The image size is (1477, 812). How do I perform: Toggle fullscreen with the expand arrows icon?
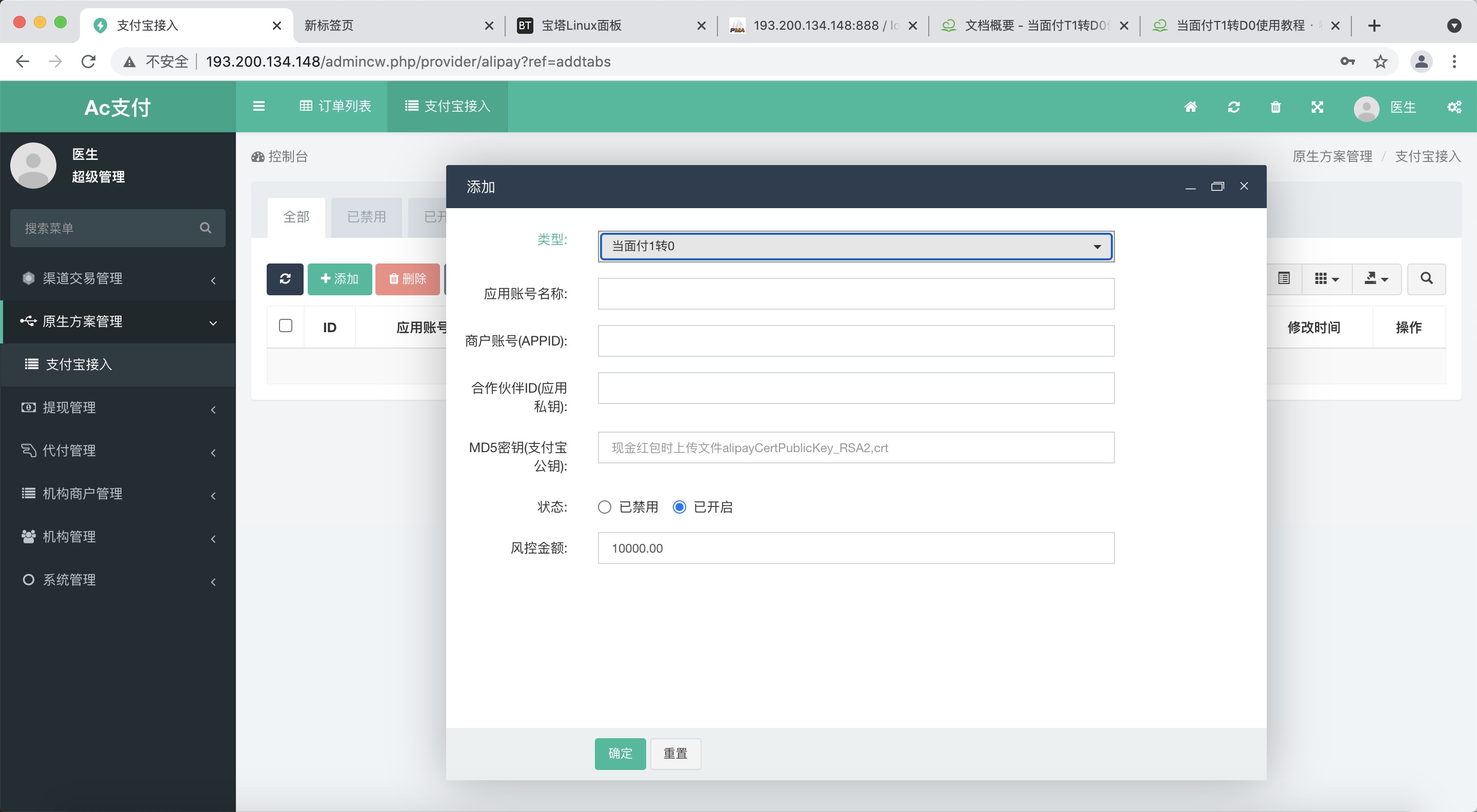[1317, 107]
